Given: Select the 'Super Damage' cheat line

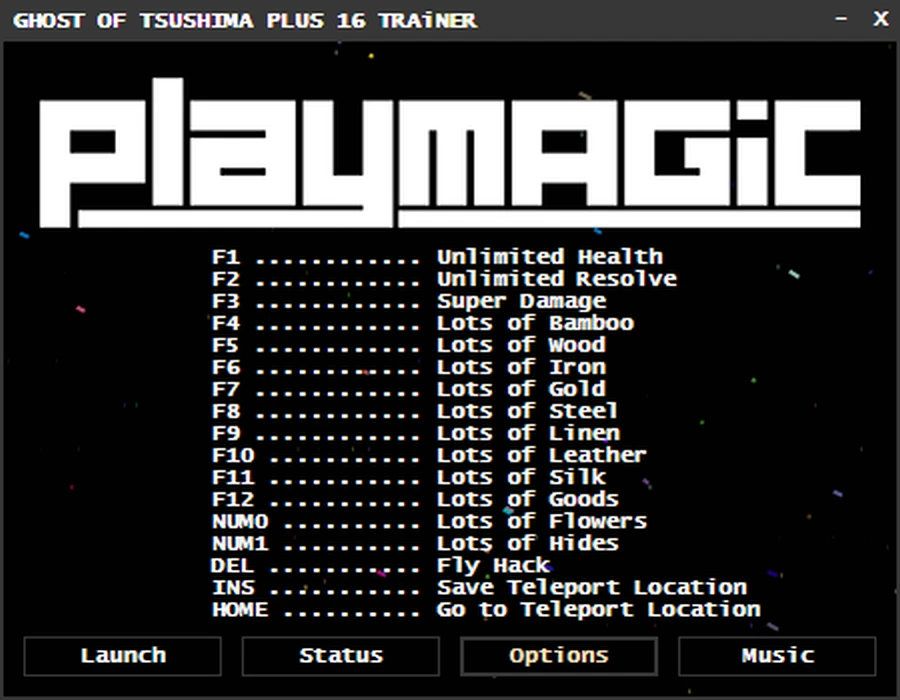Looking at the screenshot, I should 409,301.
